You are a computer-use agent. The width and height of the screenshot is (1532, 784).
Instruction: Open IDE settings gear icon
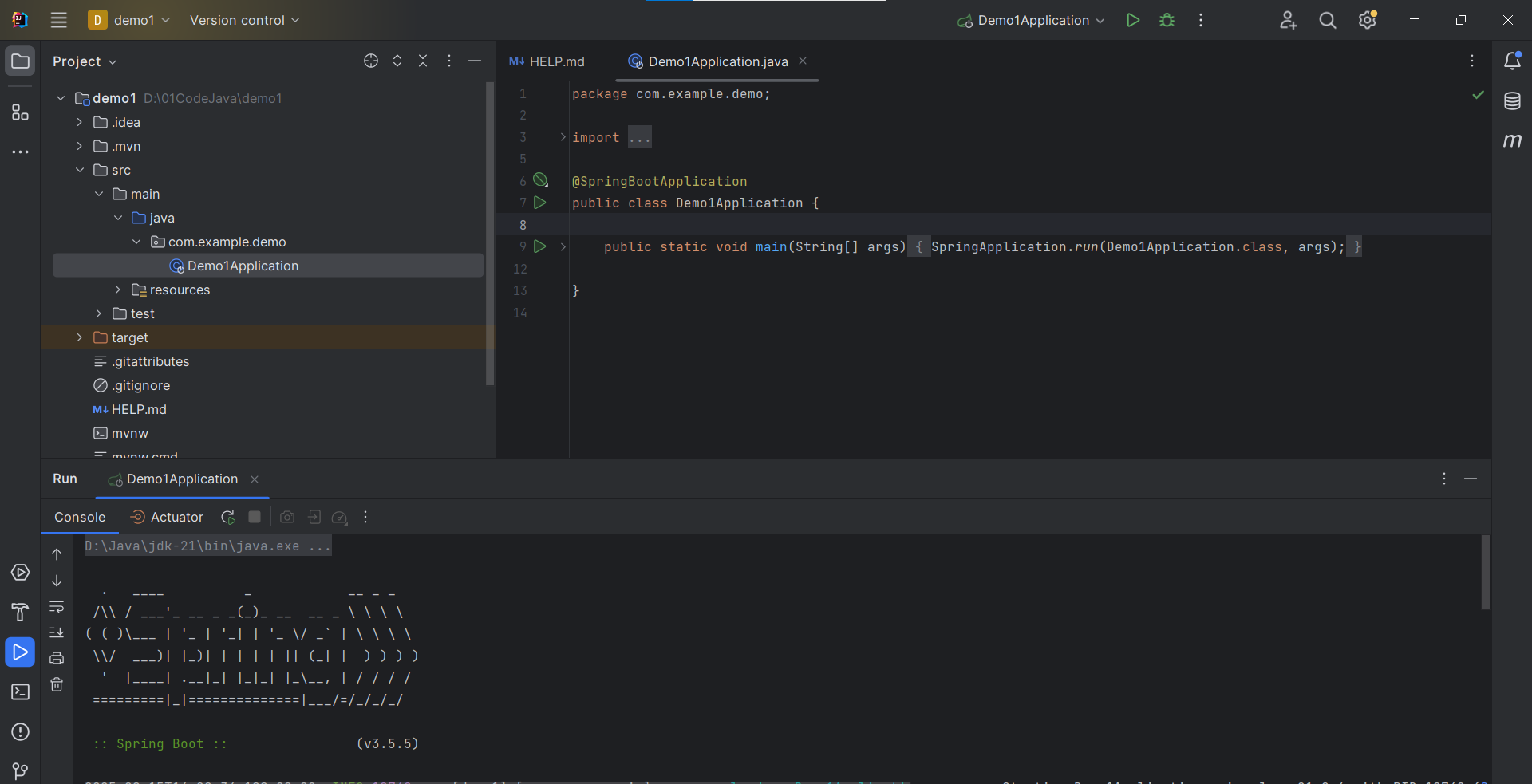point(1368,20)
